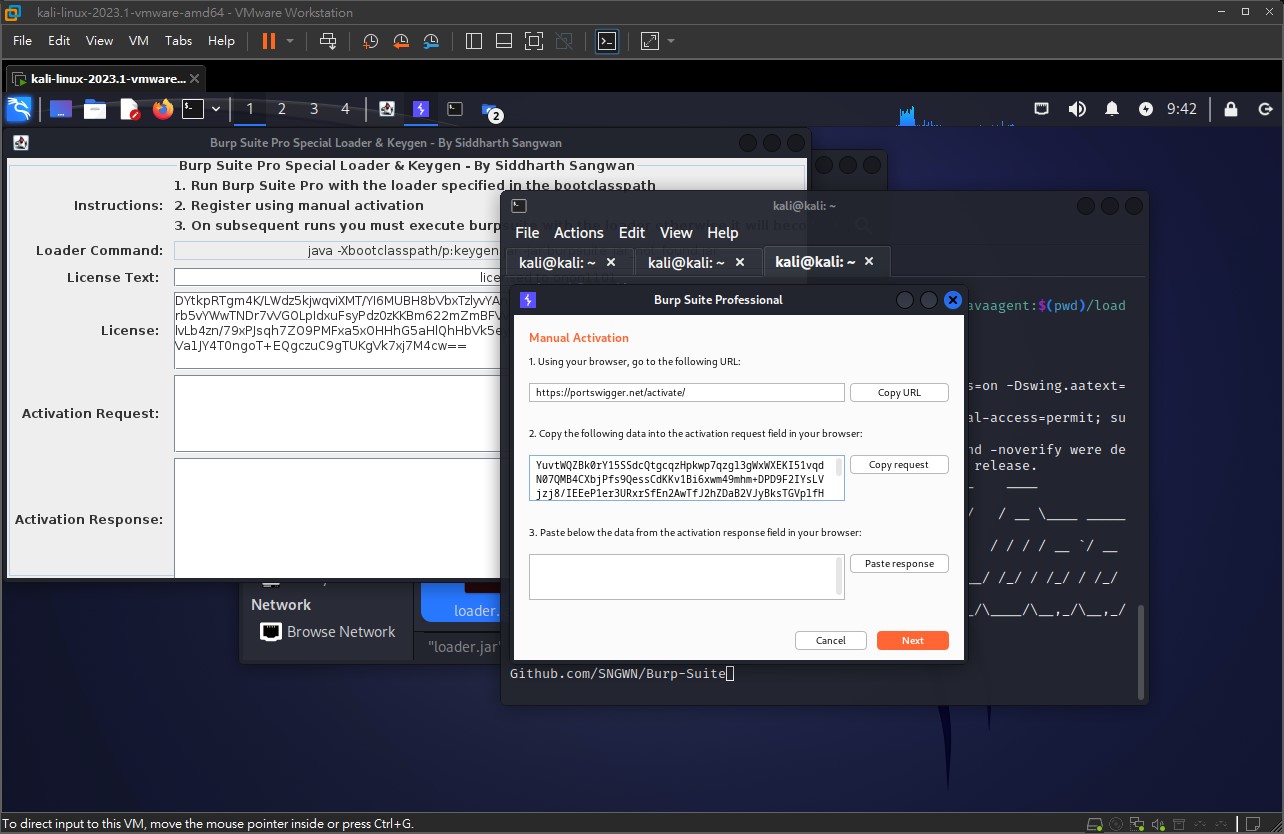Screen dimensions: 1284x834
Task: Expand the VMware pause button dropdown
Action: pyautogui.click(x=290, y=41)
